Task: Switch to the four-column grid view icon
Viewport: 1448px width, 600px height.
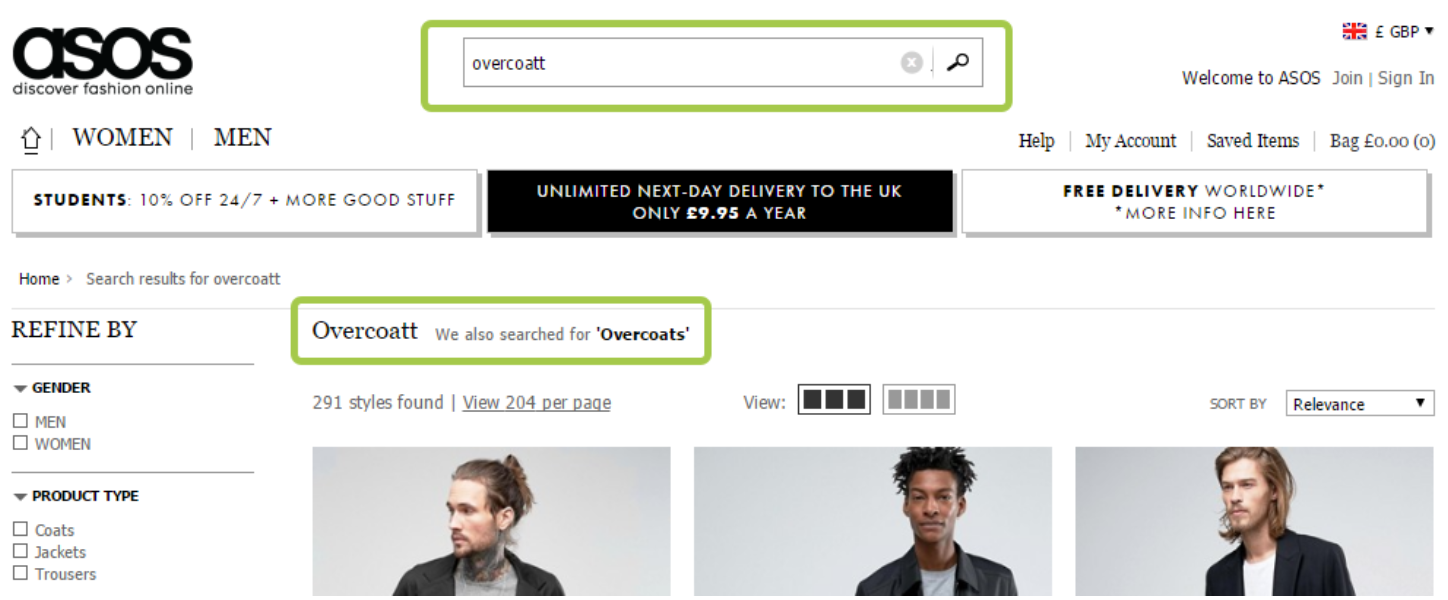Action: coord(919,400)
